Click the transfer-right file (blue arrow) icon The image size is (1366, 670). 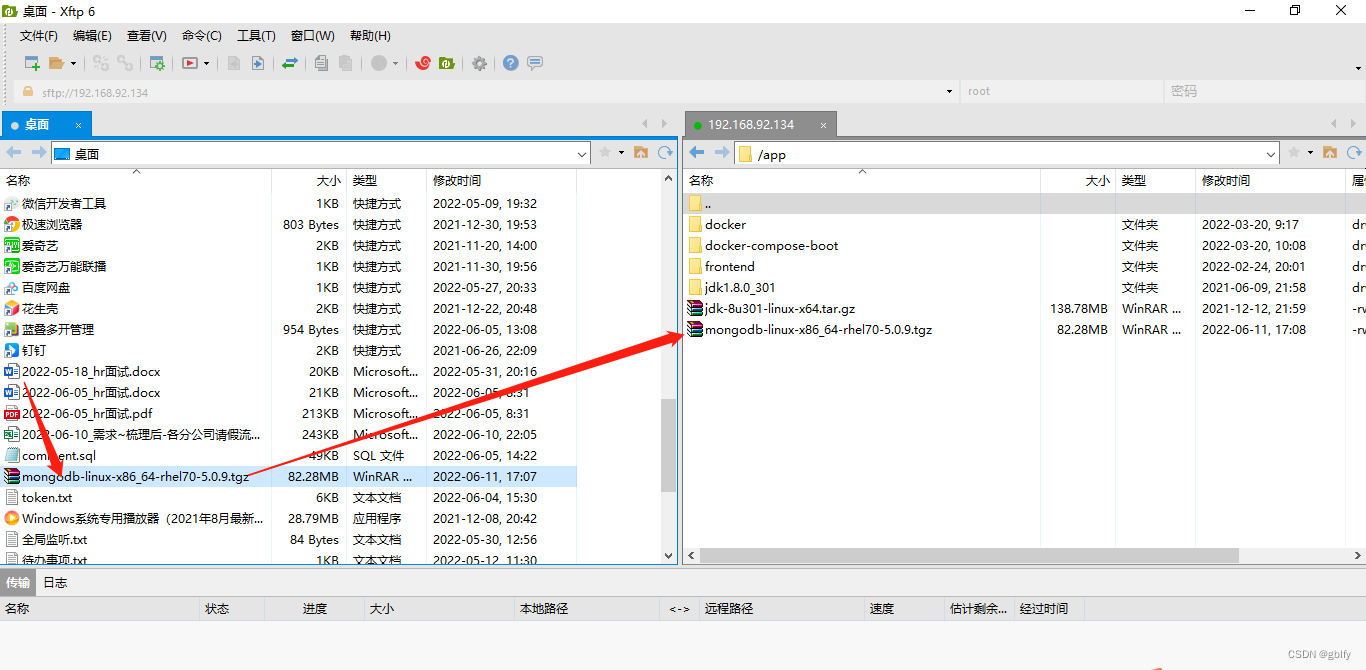258,63
